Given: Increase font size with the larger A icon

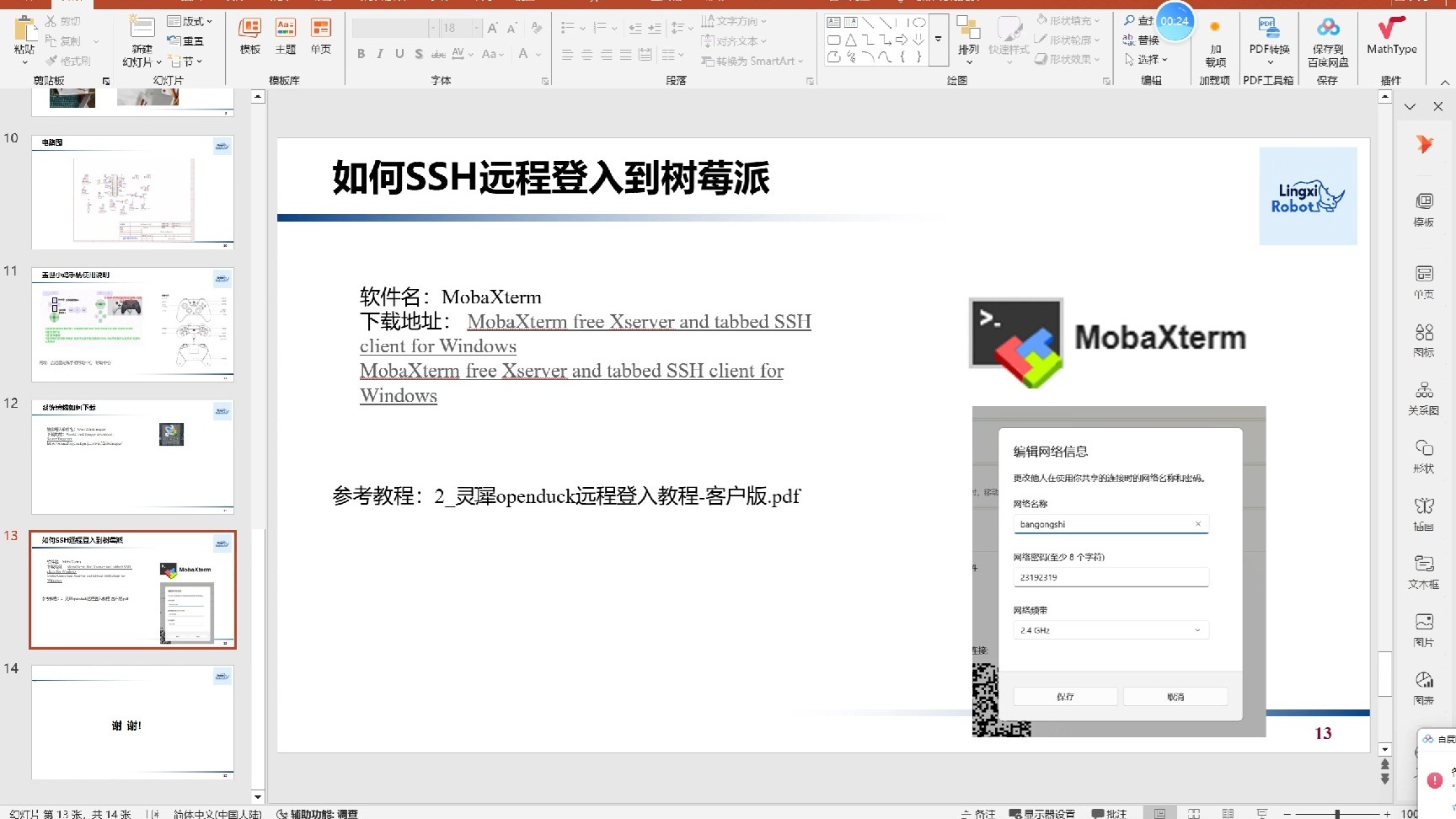Looking at the screenshot, I should click(x=493, y=28).
